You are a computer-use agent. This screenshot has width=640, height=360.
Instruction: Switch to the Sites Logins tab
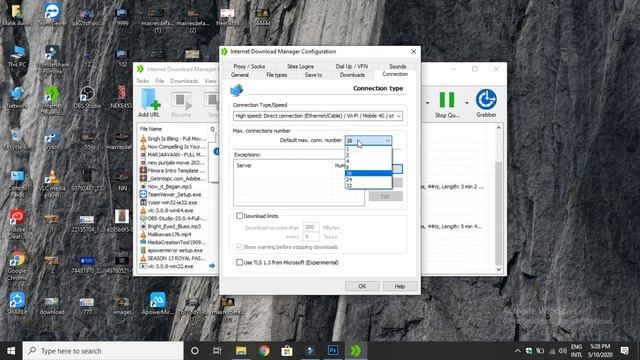[x=300, y=66]
